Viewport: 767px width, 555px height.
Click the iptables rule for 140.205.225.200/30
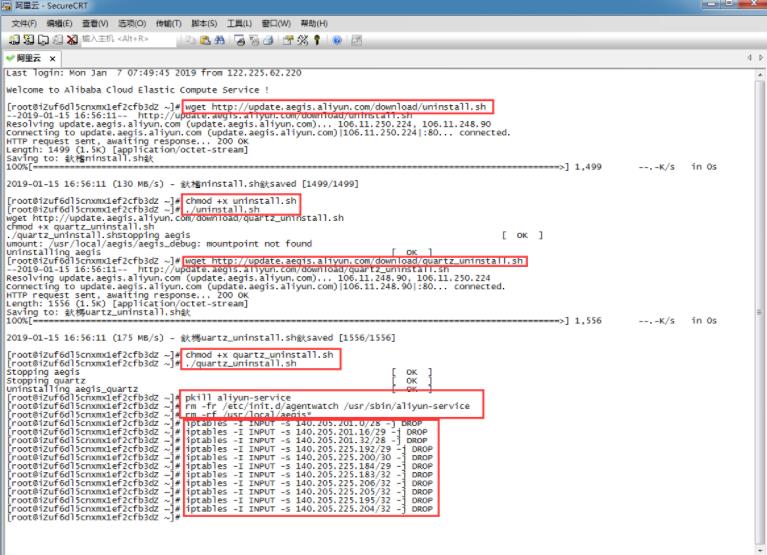point(309,458)
